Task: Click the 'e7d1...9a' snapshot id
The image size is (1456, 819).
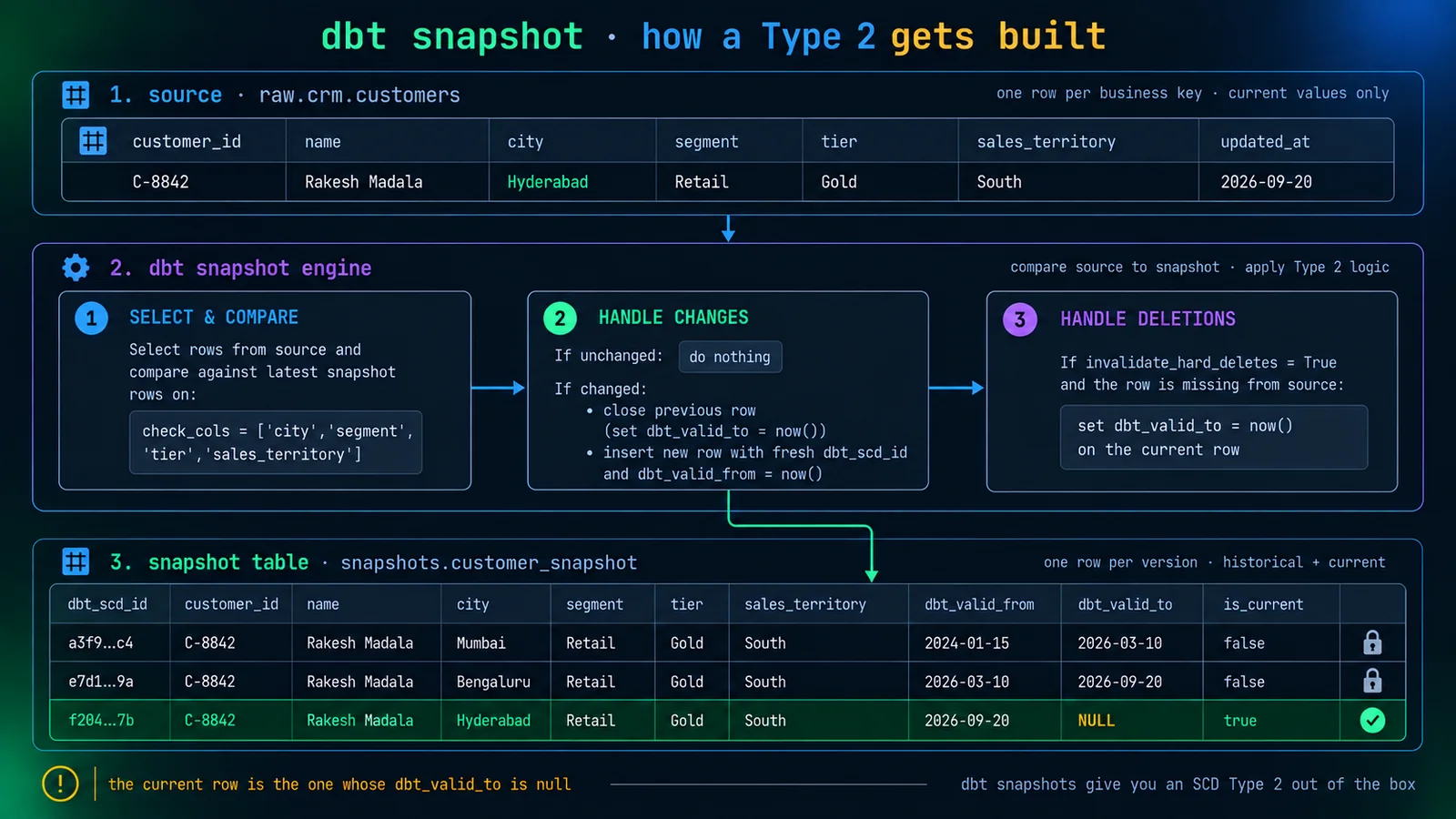Action: pos(100,681)
